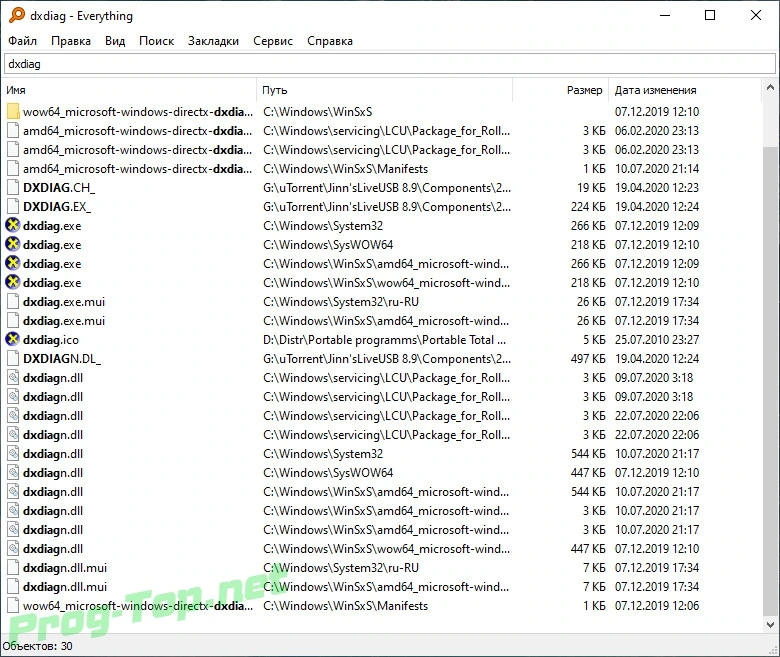Sort results by the Путь column header
Screen dimensions: 780x657
click(x=385, y=90)
